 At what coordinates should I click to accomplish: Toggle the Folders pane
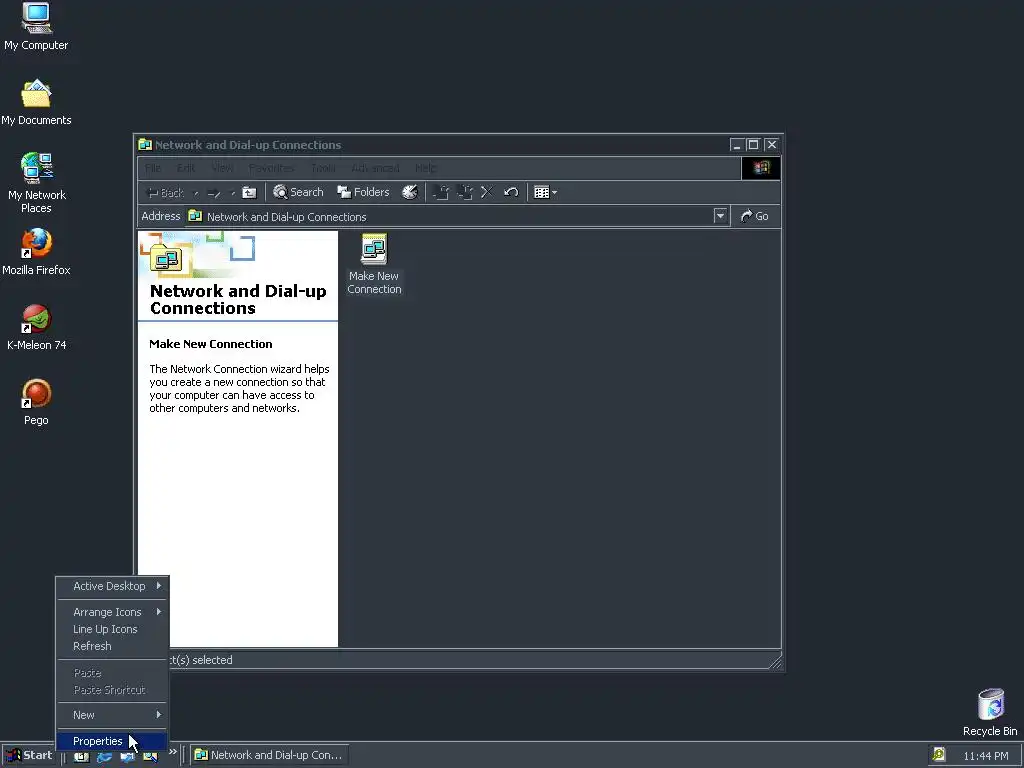(x=363, y=192)
